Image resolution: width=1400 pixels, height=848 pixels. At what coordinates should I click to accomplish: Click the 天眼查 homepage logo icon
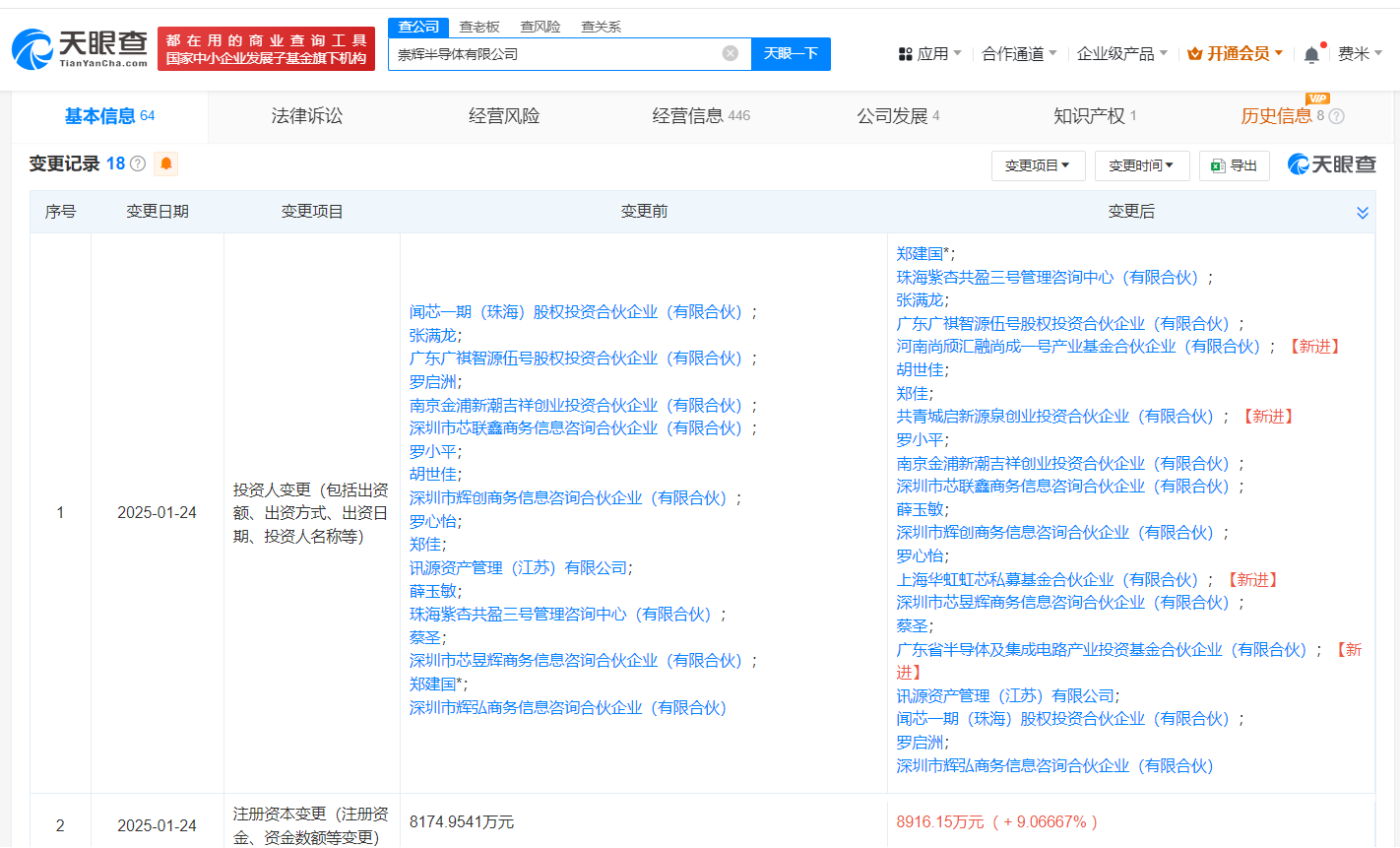[31, 44]
